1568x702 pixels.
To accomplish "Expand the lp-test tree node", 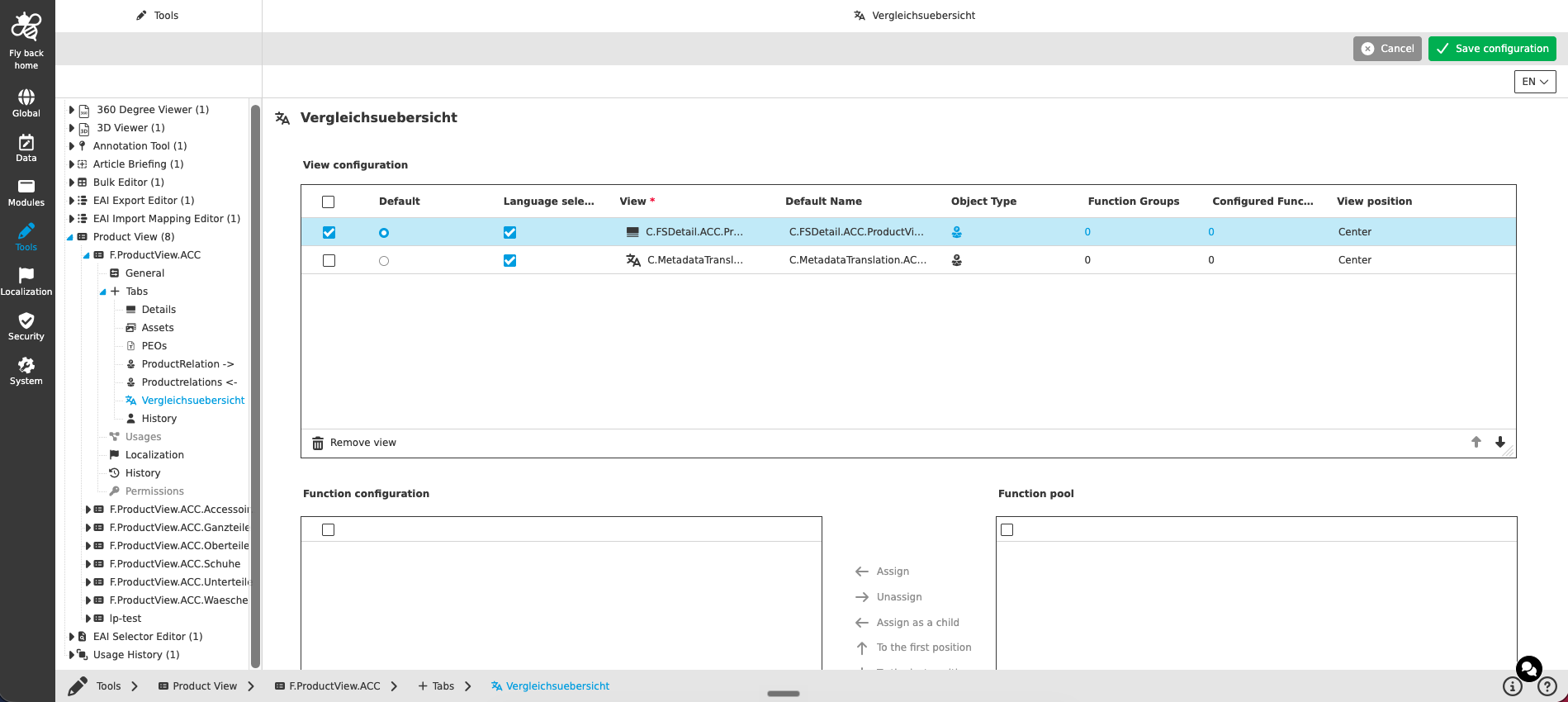I will pyautogui.click(x=88, y=619).
